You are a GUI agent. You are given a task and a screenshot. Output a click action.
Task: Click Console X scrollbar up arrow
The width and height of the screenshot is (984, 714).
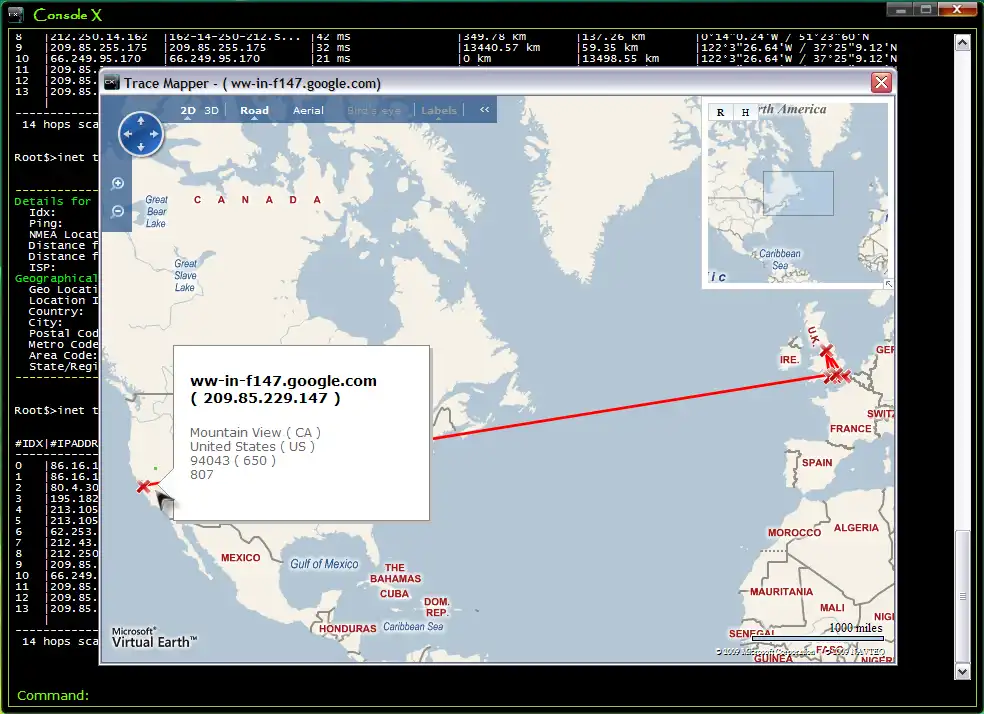[962, 43]
